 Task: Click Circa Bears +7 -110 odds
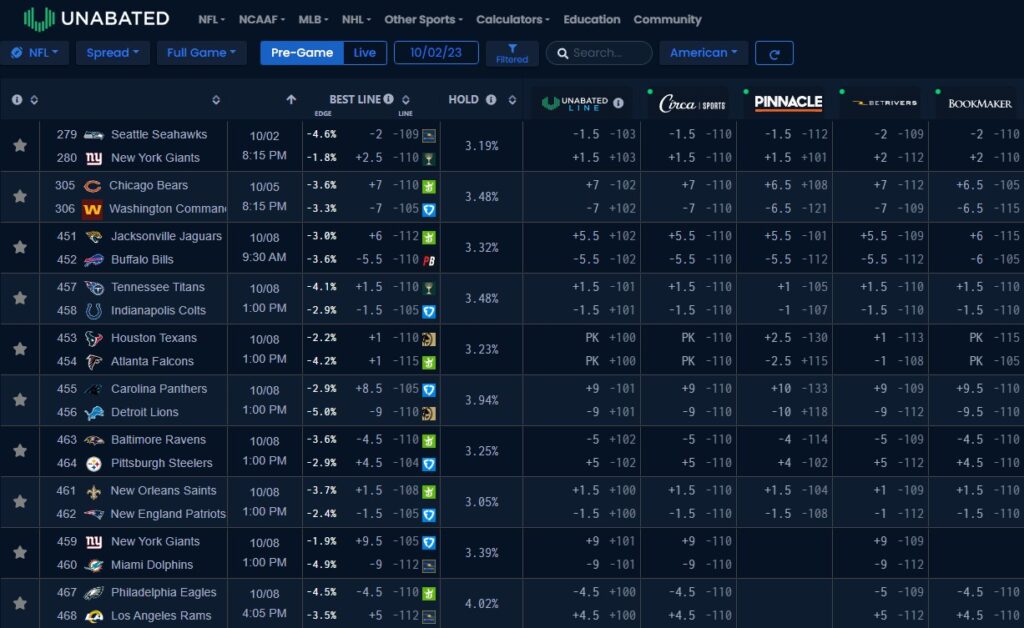[x=706, y=185]
